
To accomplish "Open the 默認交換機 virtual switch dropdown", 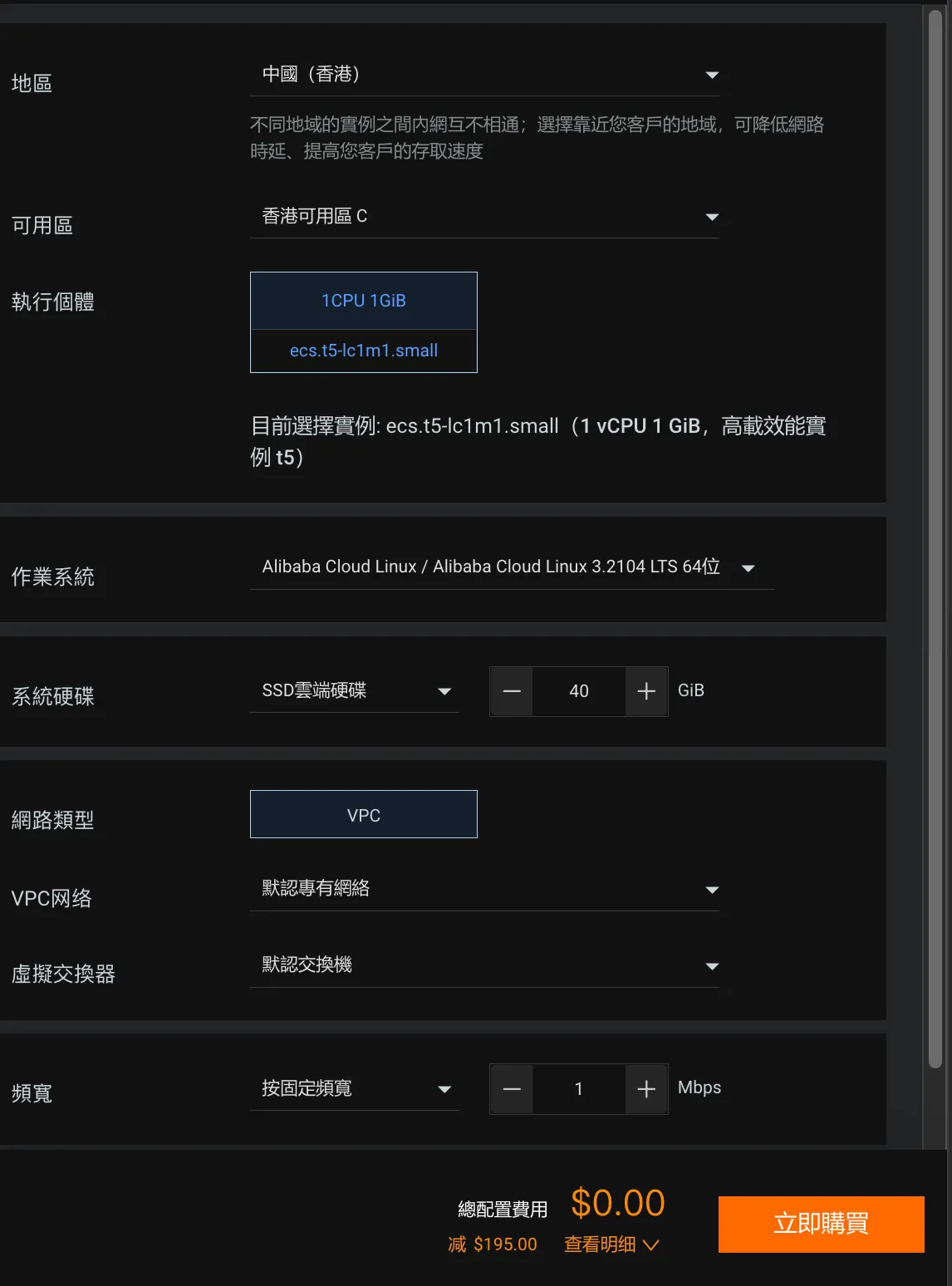I will pos(484,965).
